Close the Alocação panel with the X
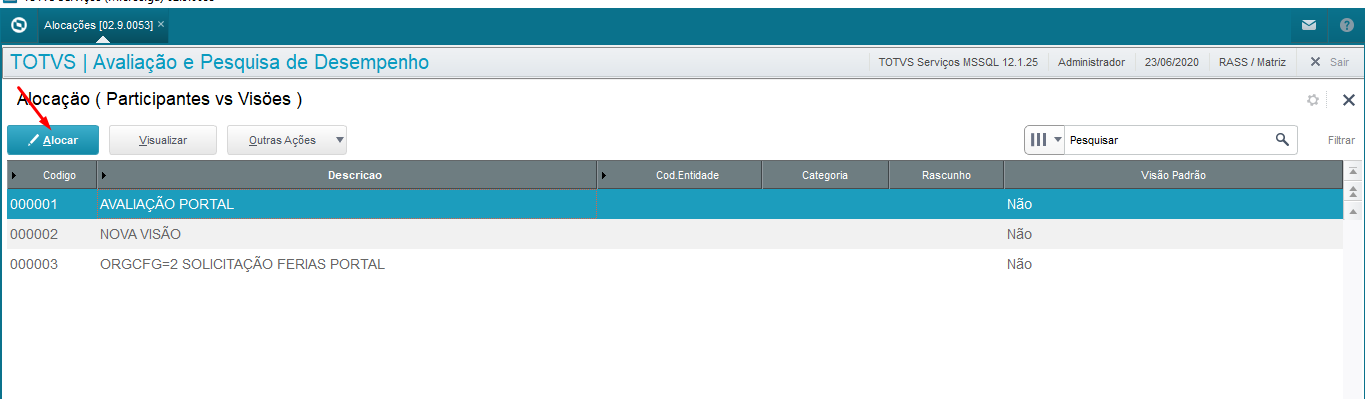1365x399 pixels. 1348,100
